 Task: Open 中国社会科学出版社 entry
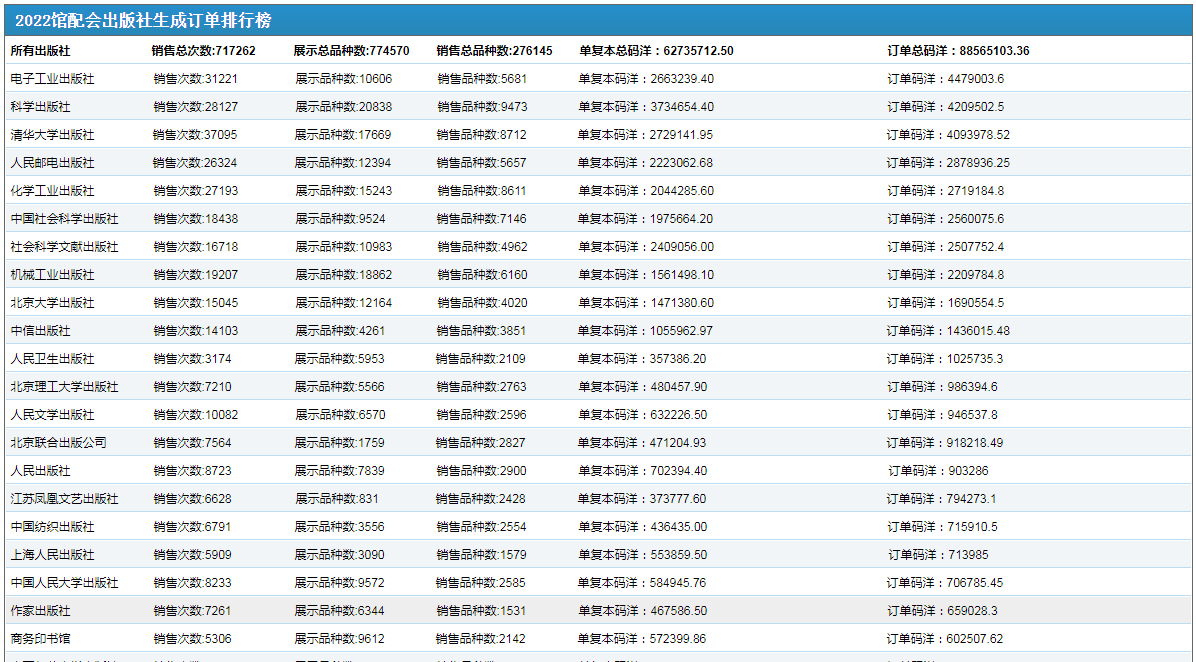click(64, 219)
